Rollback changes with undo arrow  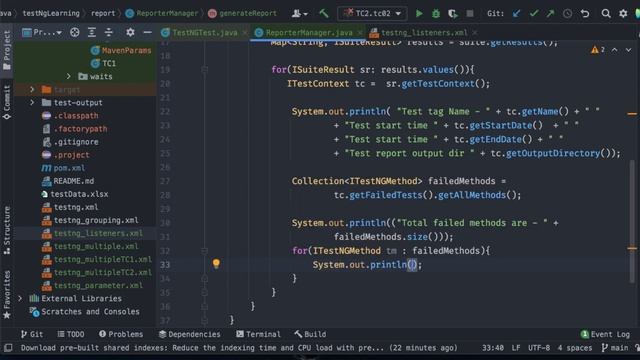(x=584, y=13)
